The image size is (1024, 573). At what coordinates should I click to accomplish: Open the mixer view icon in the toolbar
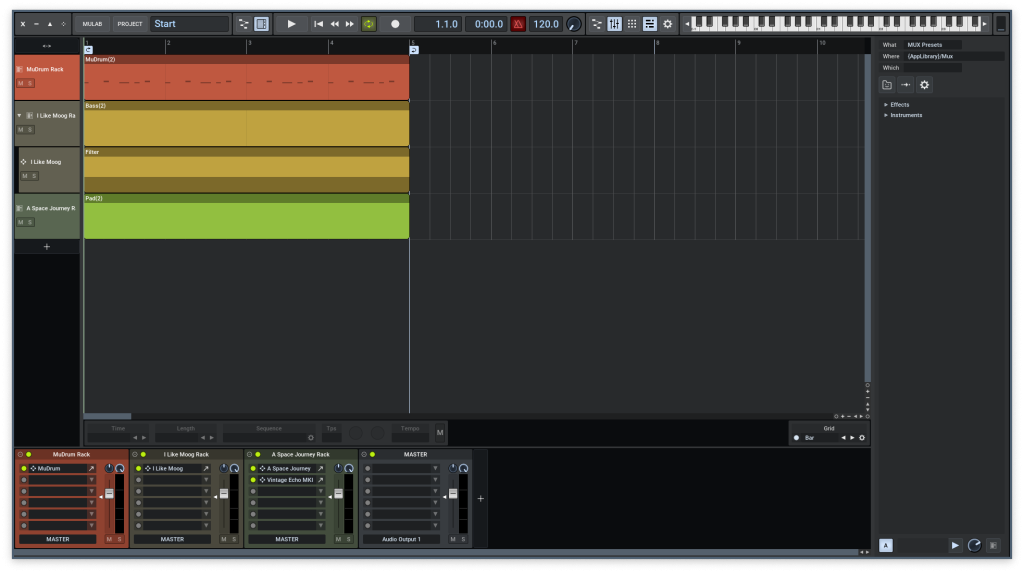pyautogui.click(x=614, y=24)
